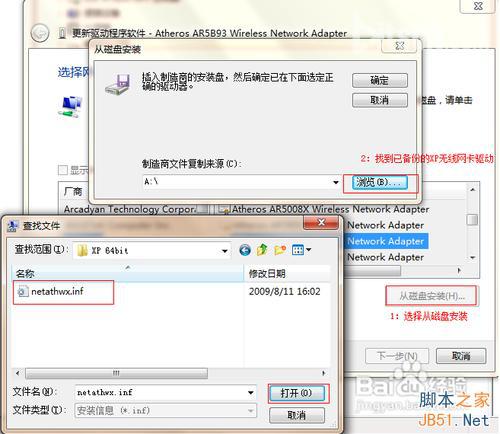This screenshot has width=500, height=434.
Task: Sort by the 名称 column header
Action: [127, 274]
